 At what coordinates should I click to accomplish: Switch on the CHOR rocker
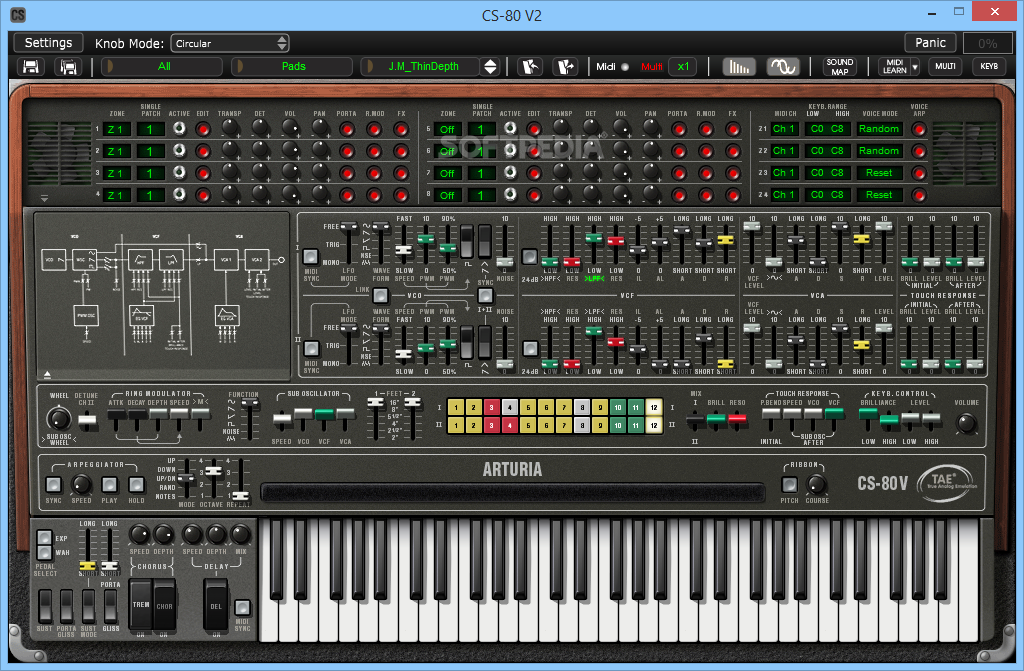click(165, 606)
